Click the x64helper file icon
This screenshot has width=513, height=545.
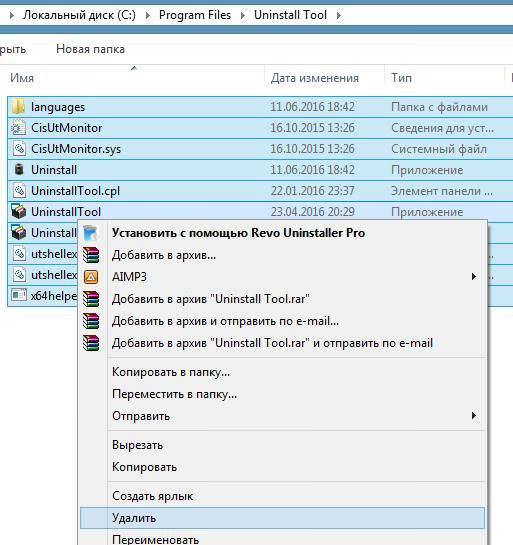pyautogui.click(x=18, y=295)
